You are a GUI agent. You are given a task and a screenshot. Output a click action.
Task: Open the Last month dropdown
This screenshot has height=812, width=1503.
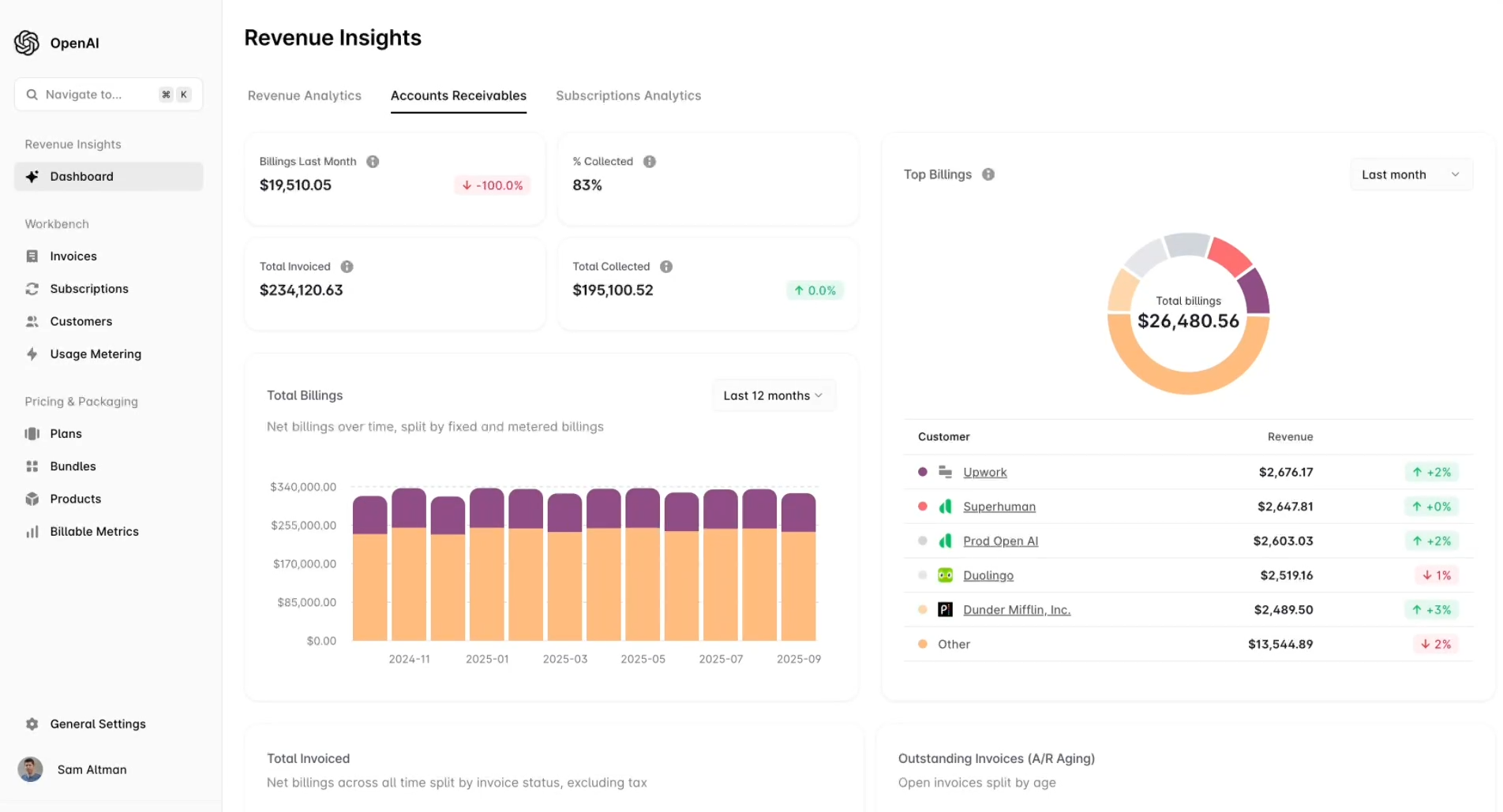click(1410, 174)
